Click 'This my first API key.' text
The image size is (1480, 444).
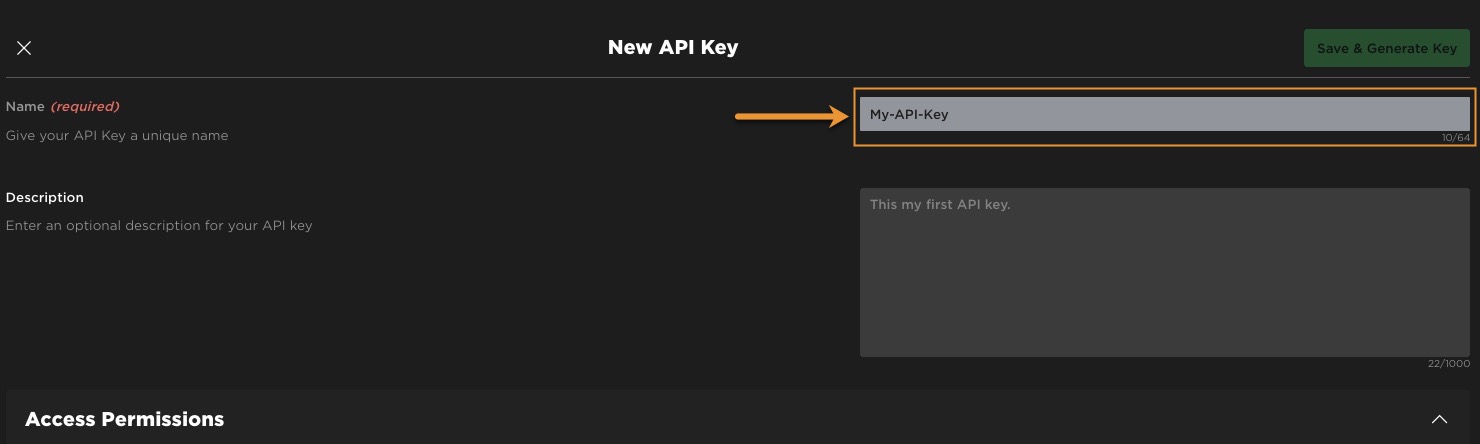point(940,204)
